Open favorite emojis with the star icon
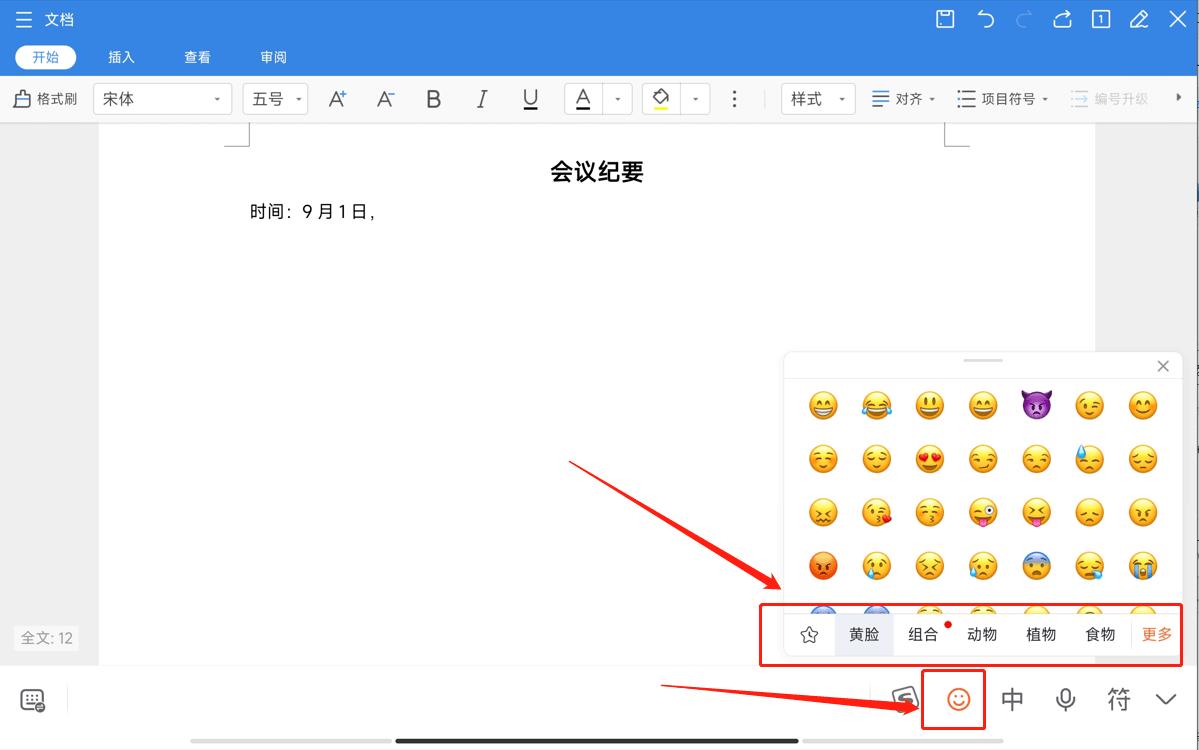Image resolution: width=1199 pixels, height=750 pixels. coord(811,633)
